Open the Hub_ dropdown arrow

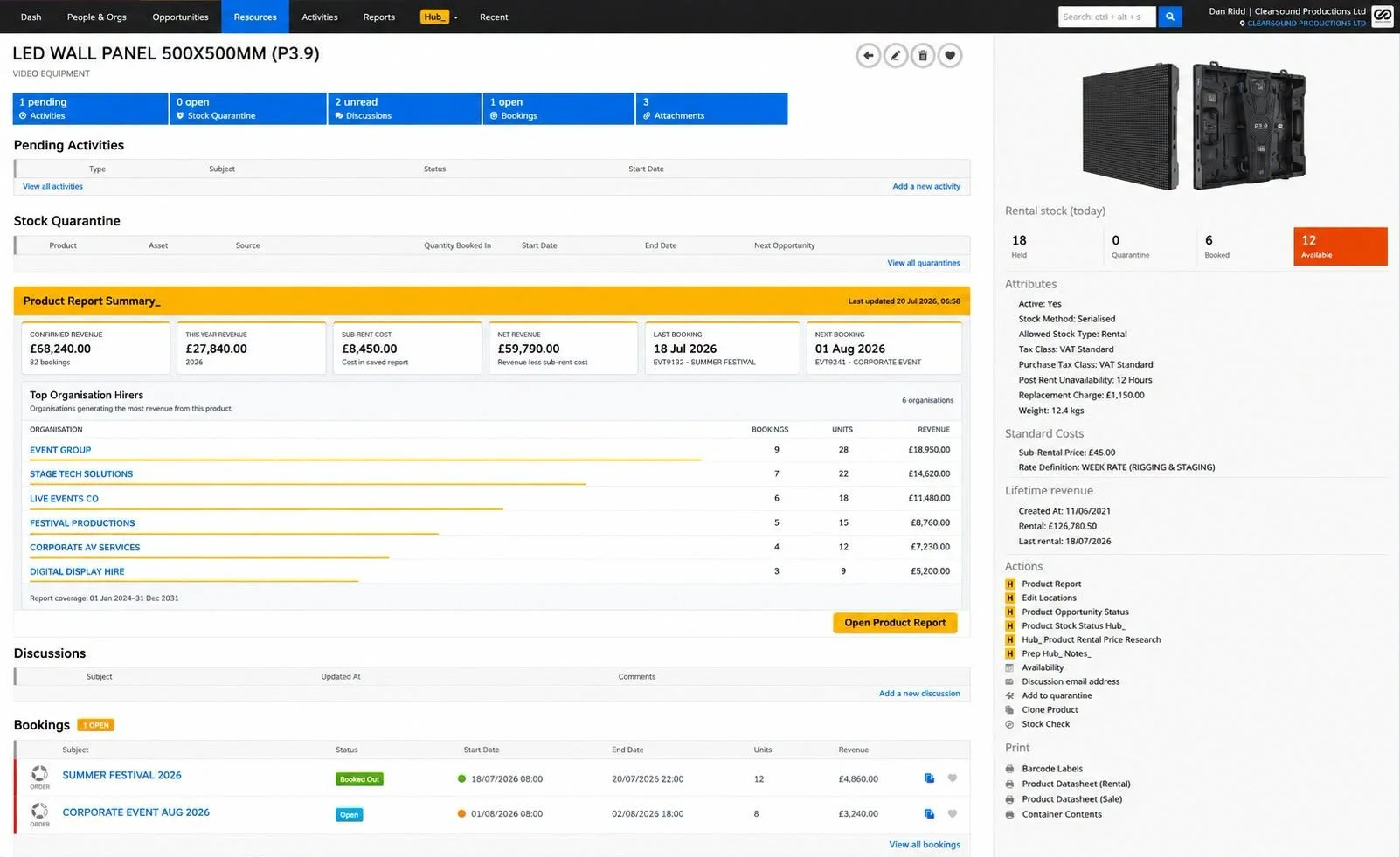455,17
